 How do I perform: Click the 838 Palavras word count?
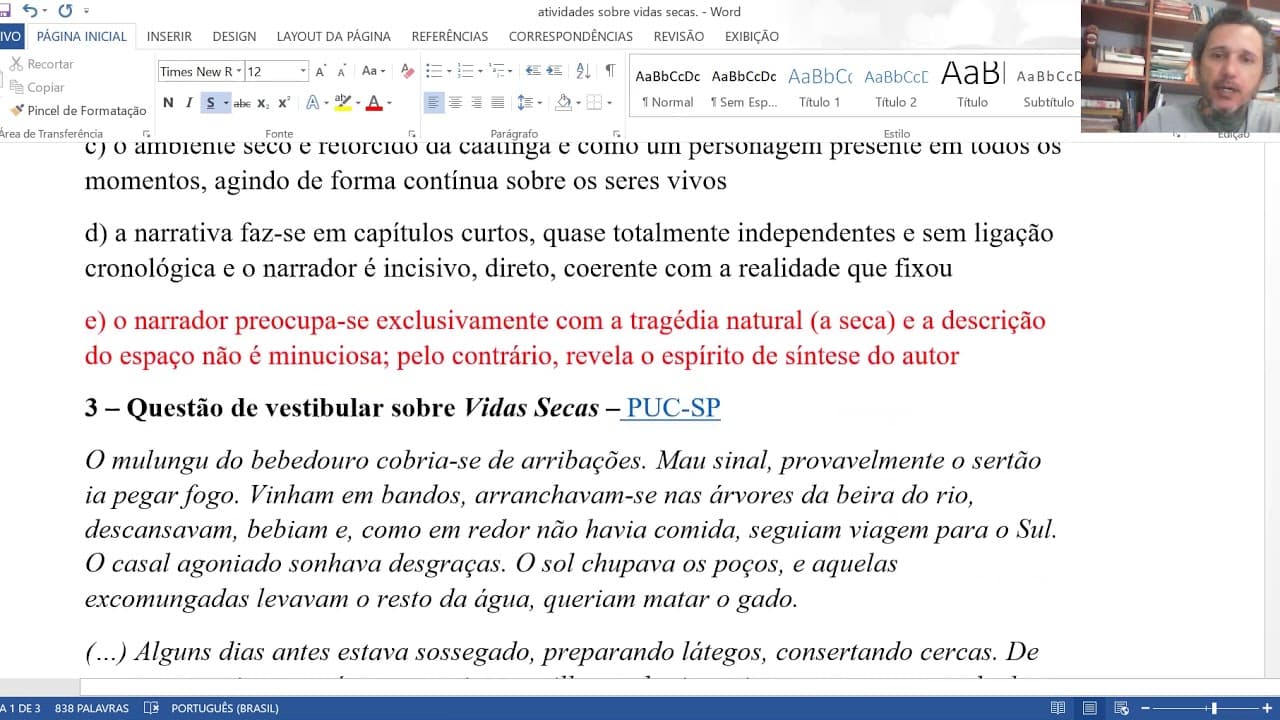pos(92,708)
